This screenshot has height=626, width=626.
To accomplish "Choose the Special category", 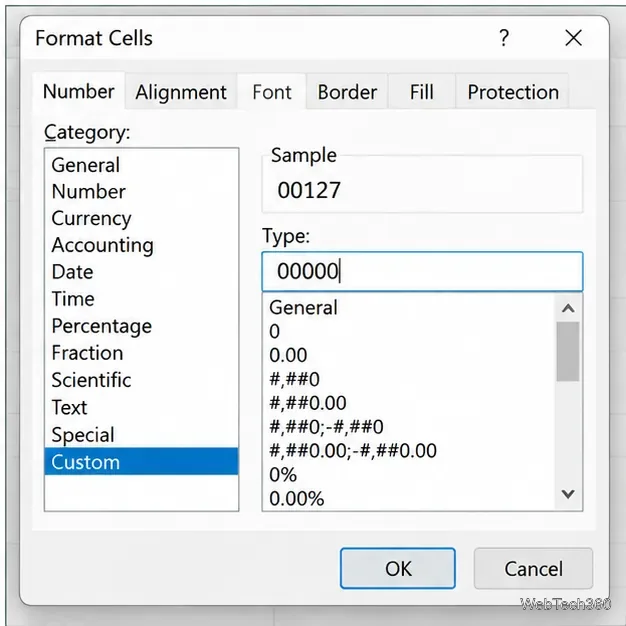I will [141, 434].
